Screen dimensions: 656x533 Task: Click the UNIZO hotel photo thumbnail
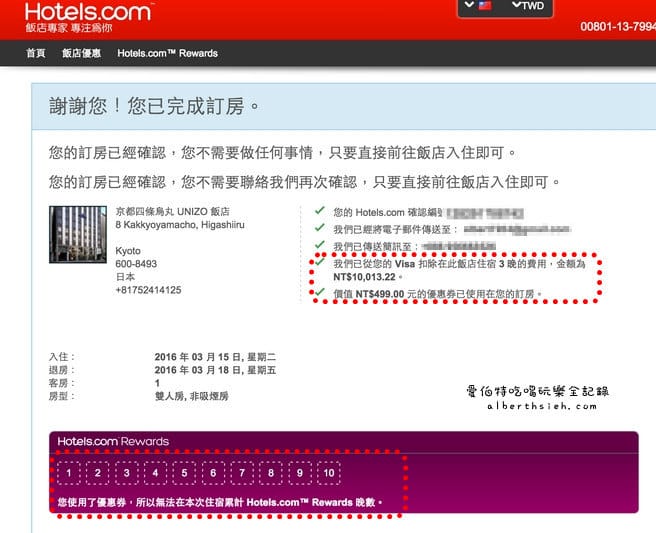[x=78, y=234]
